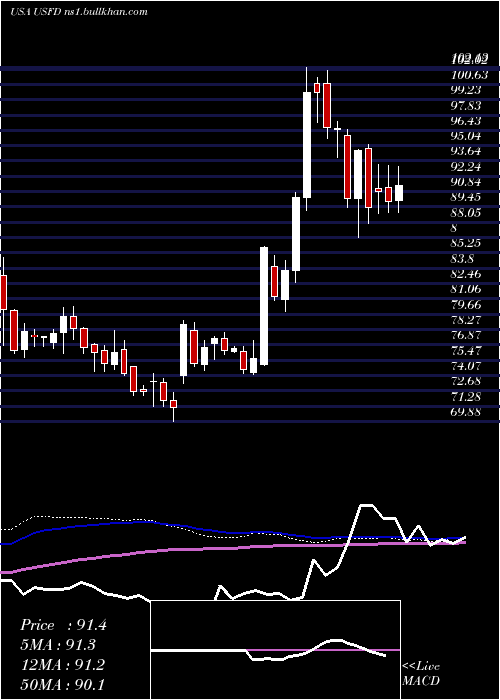Screen dimensions: 500x700
Task: Click the tallest white candlestick near 100
Action: click(x=307, y=145)
